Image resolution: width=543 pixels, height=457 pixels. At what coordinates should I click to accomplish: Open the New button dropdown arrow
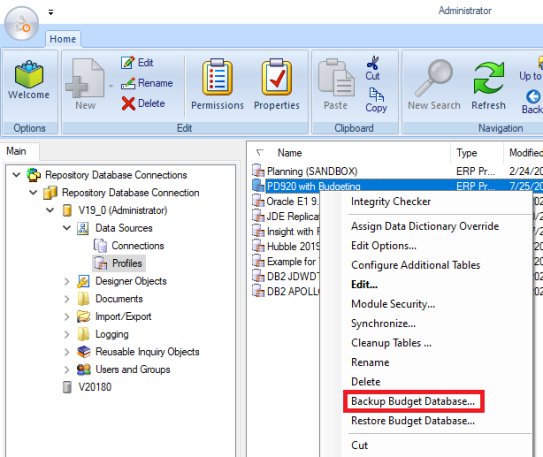[x=111, y=86]
